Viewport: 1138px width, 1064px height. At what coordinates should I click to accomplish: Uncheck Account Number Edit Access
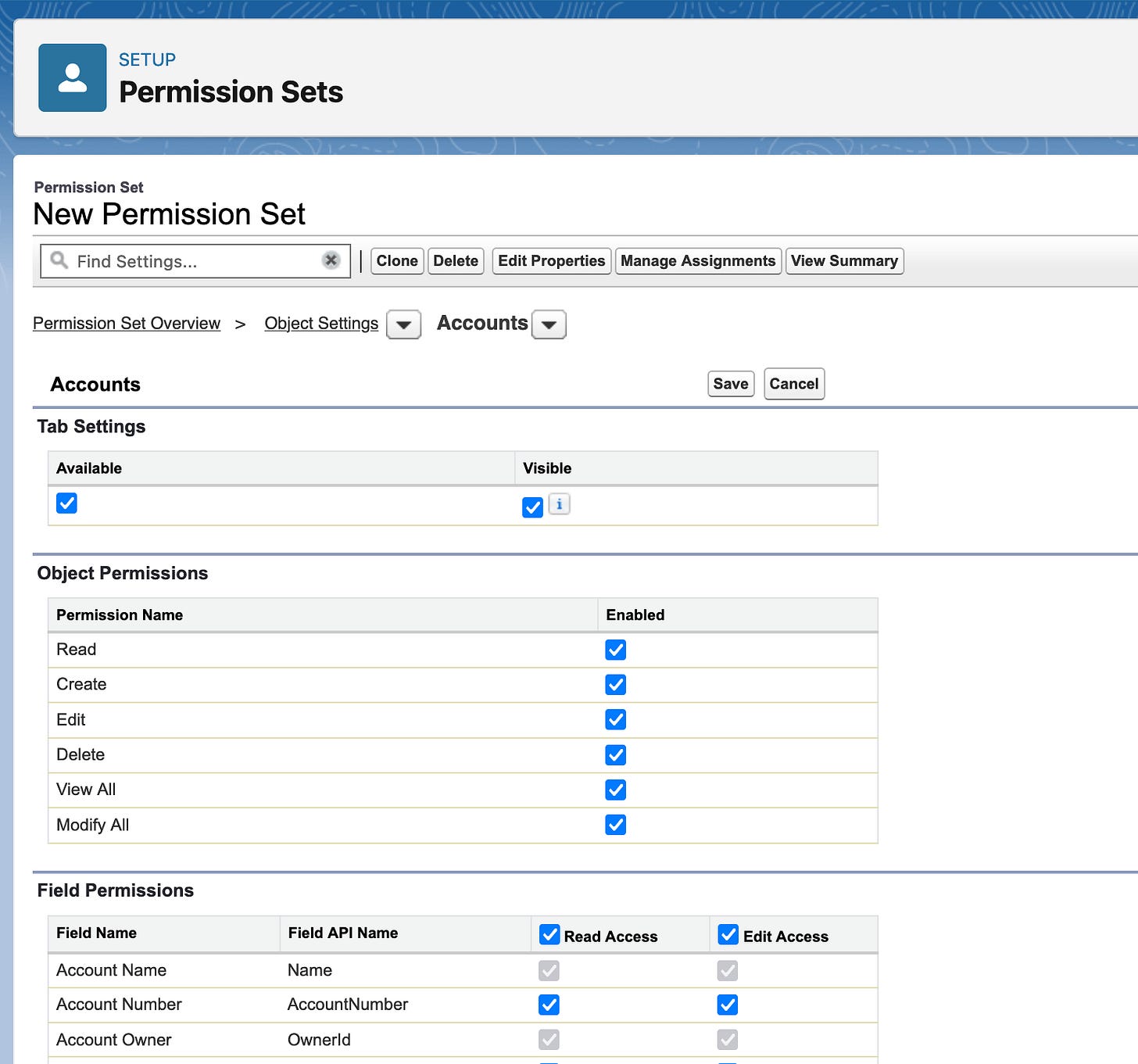[x=728, y=1005]
